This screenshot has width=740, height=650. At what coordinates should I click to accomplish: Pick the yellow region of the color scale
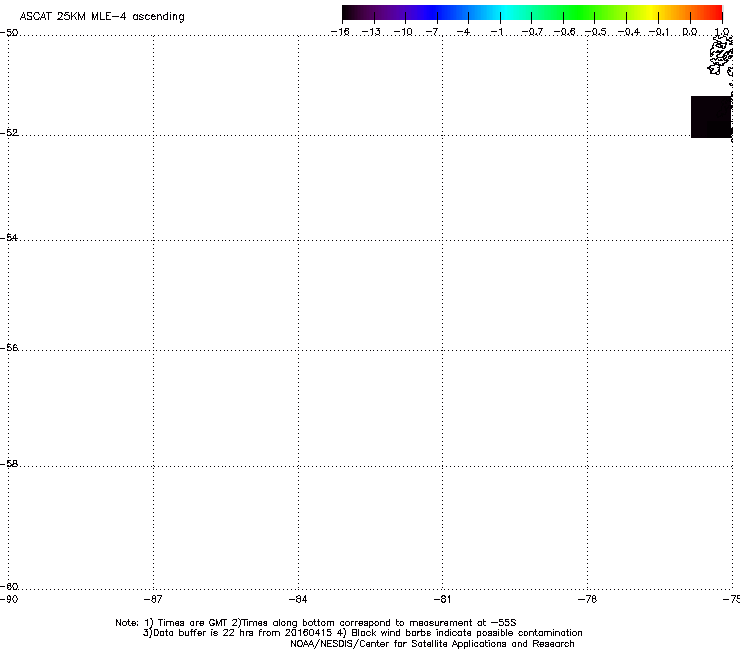651,12
